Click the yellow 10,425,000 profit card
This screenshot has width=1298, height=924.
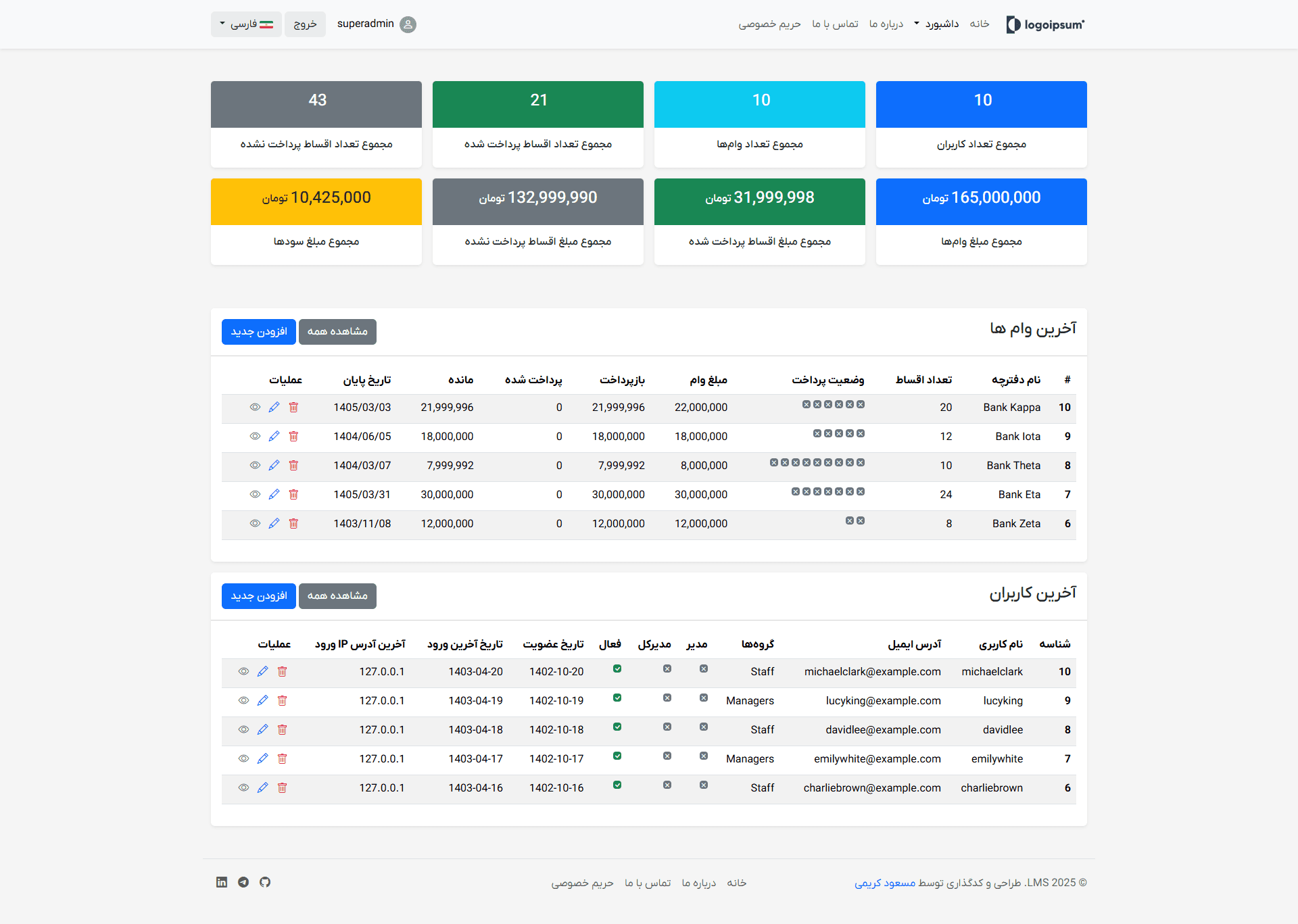tap(316, 222)
